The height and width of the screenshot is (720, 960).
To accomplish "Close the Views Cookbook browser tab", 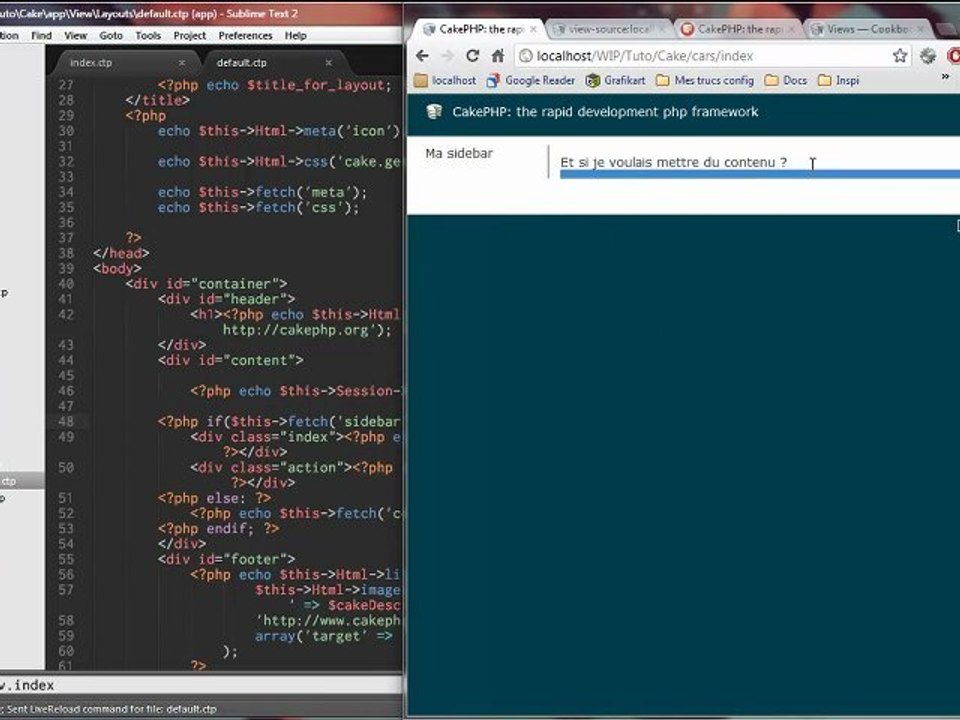I will (x=920, y=29).
